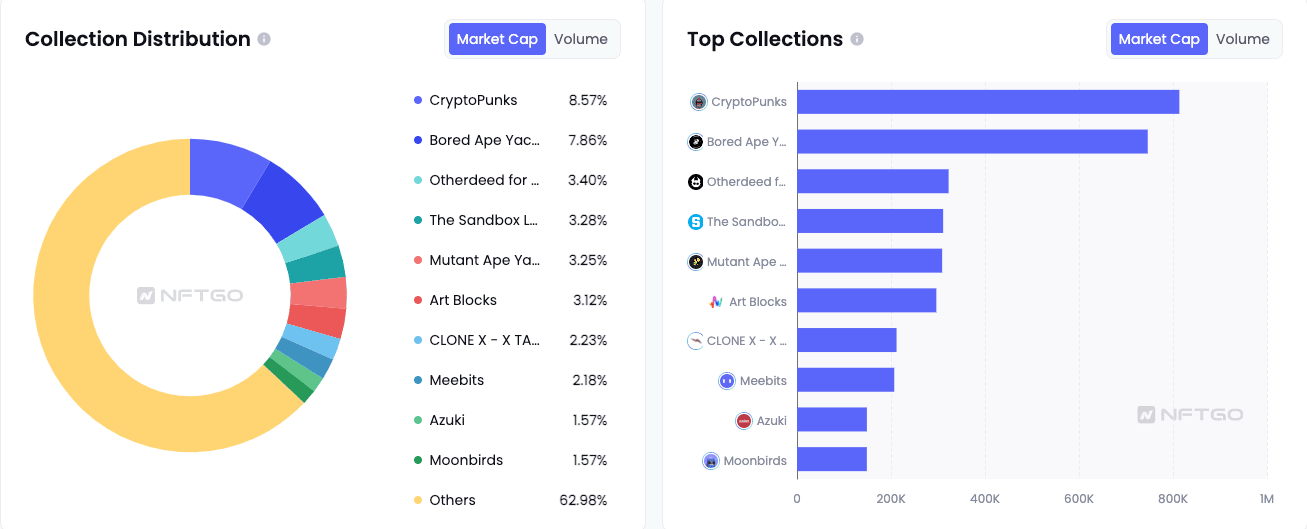
Task: Select Market Cap in Top Collections
Action: click(1159, 39)
